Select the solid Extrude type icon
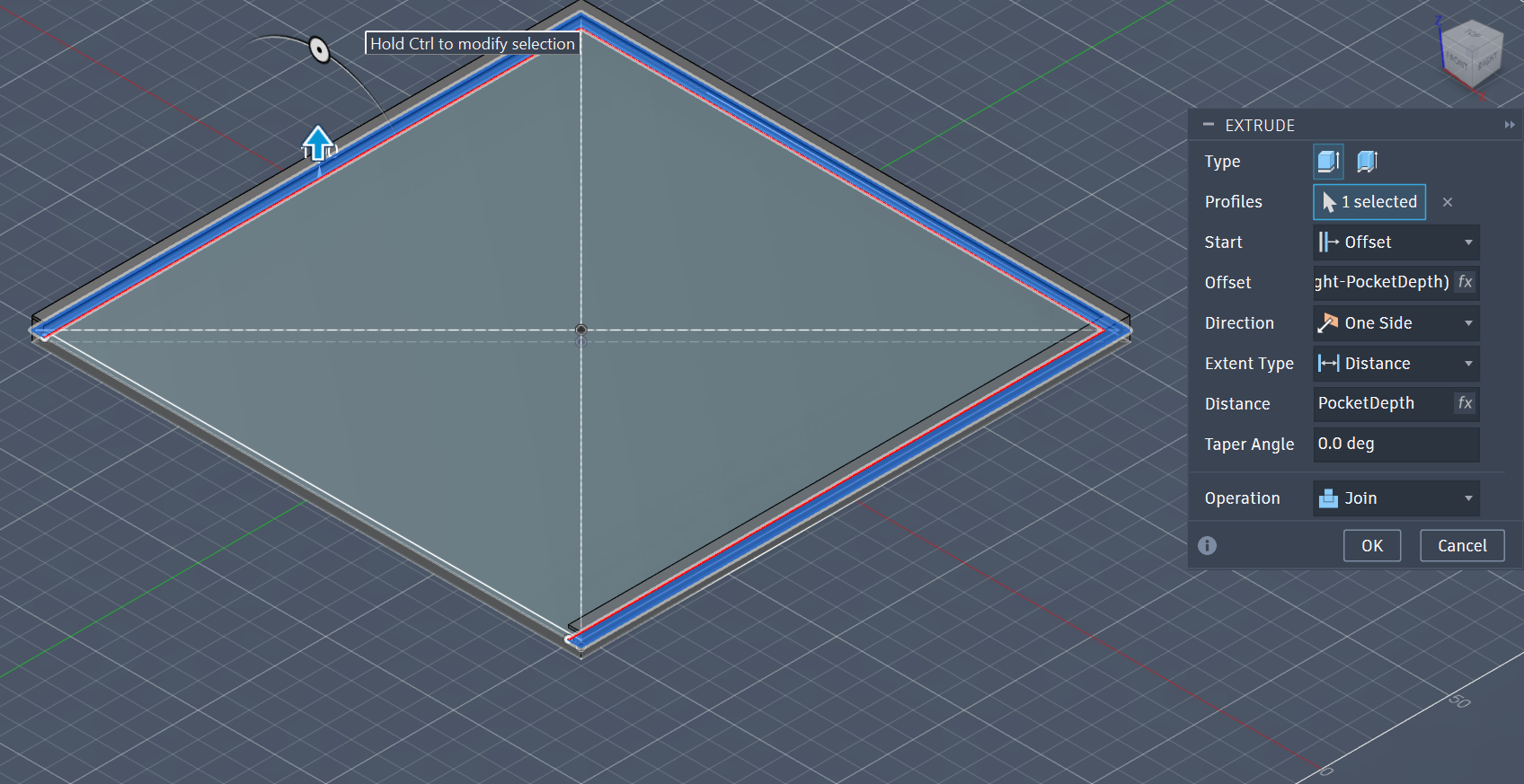Image resolution: width=1524 pixels, height=784 pixels. pos(1328,162)
